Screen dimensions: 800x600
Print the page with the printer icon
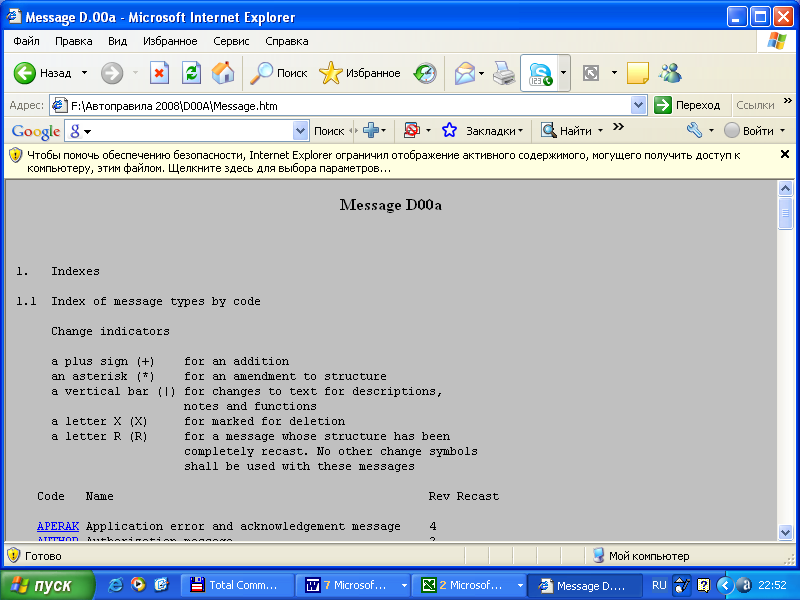coord(504,73)
